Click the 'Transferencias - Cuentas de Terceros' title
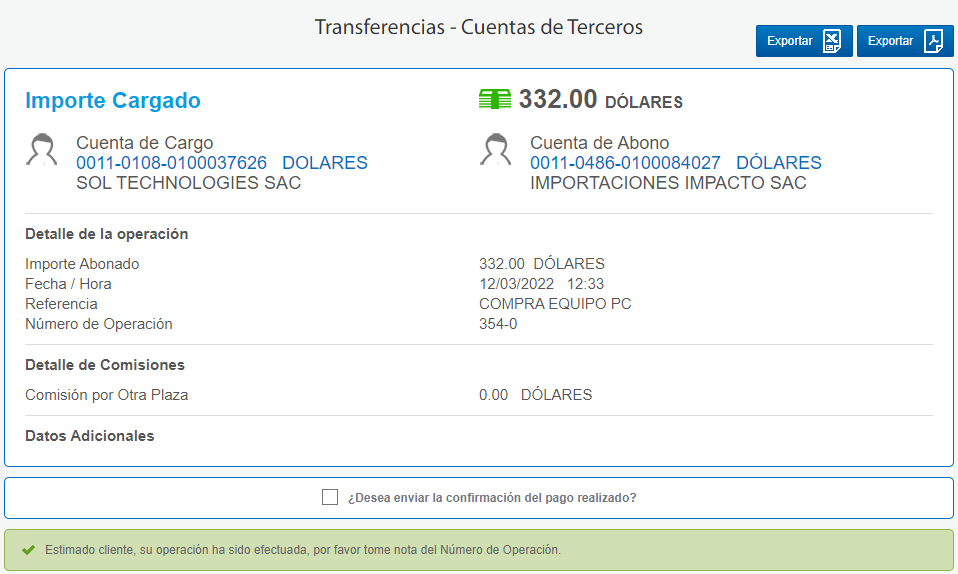958x574 pixels. [479, 27]
